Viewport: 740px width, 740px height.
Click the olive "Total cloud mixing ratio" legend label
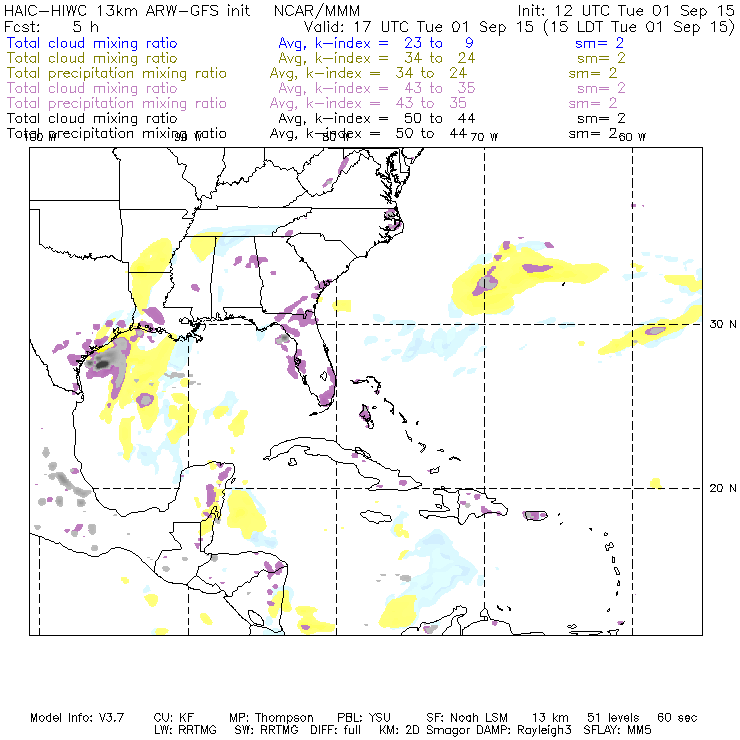(x=92, y=58)
